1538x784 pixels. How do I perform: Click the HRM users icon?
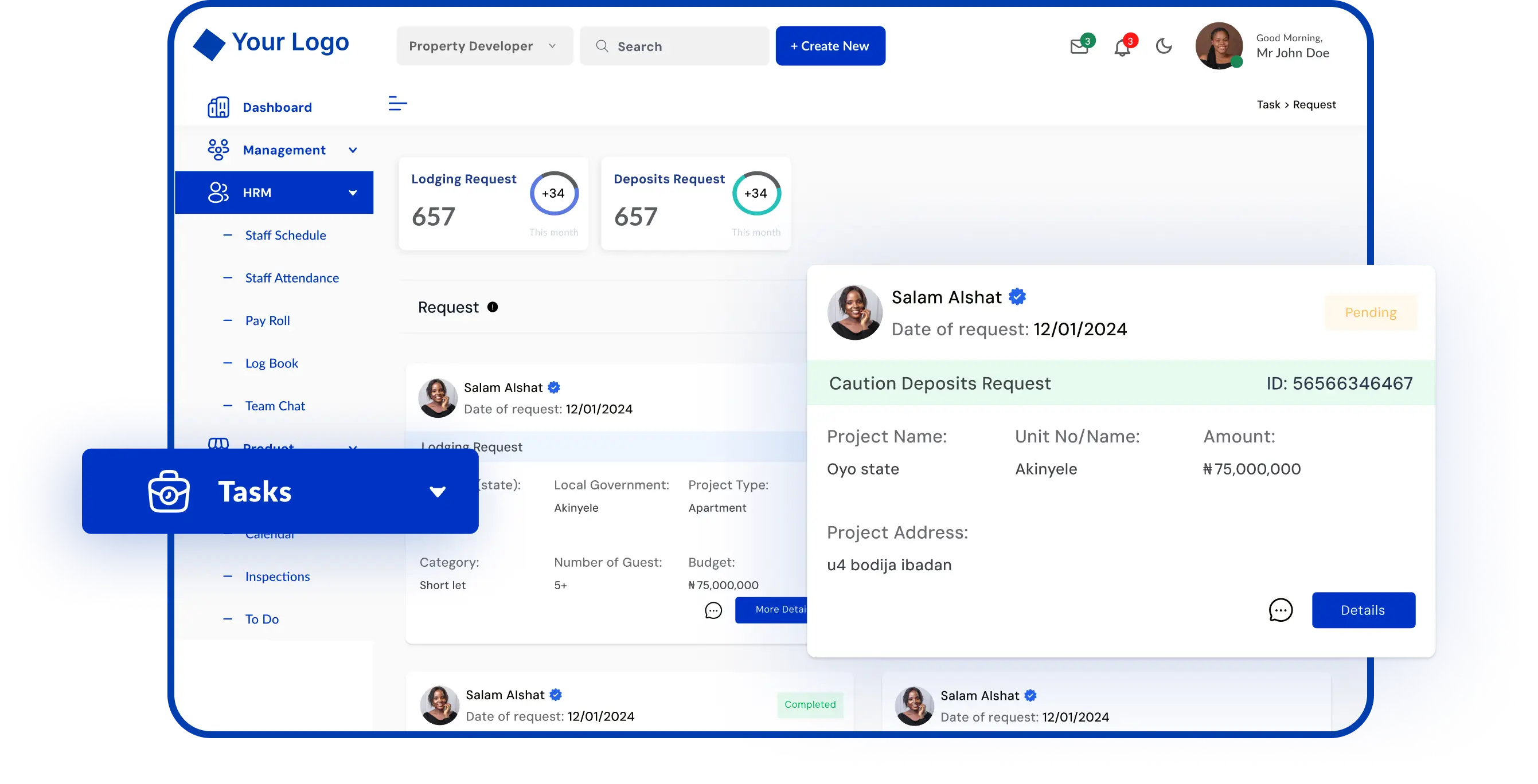218,193
